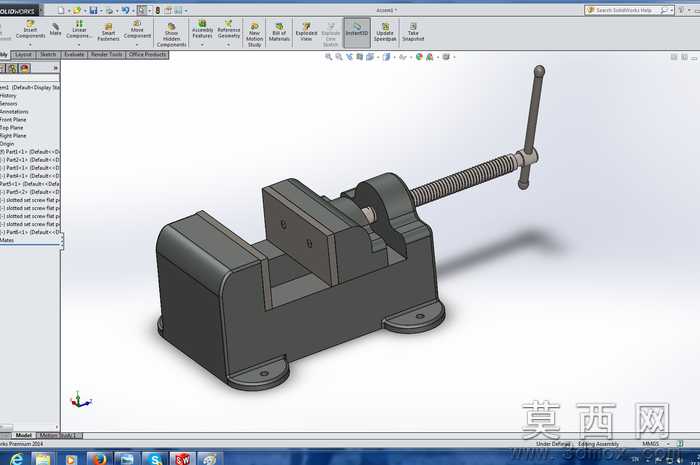Click Show Hidden Components
700x465 pixels.
tap(171, 35)
